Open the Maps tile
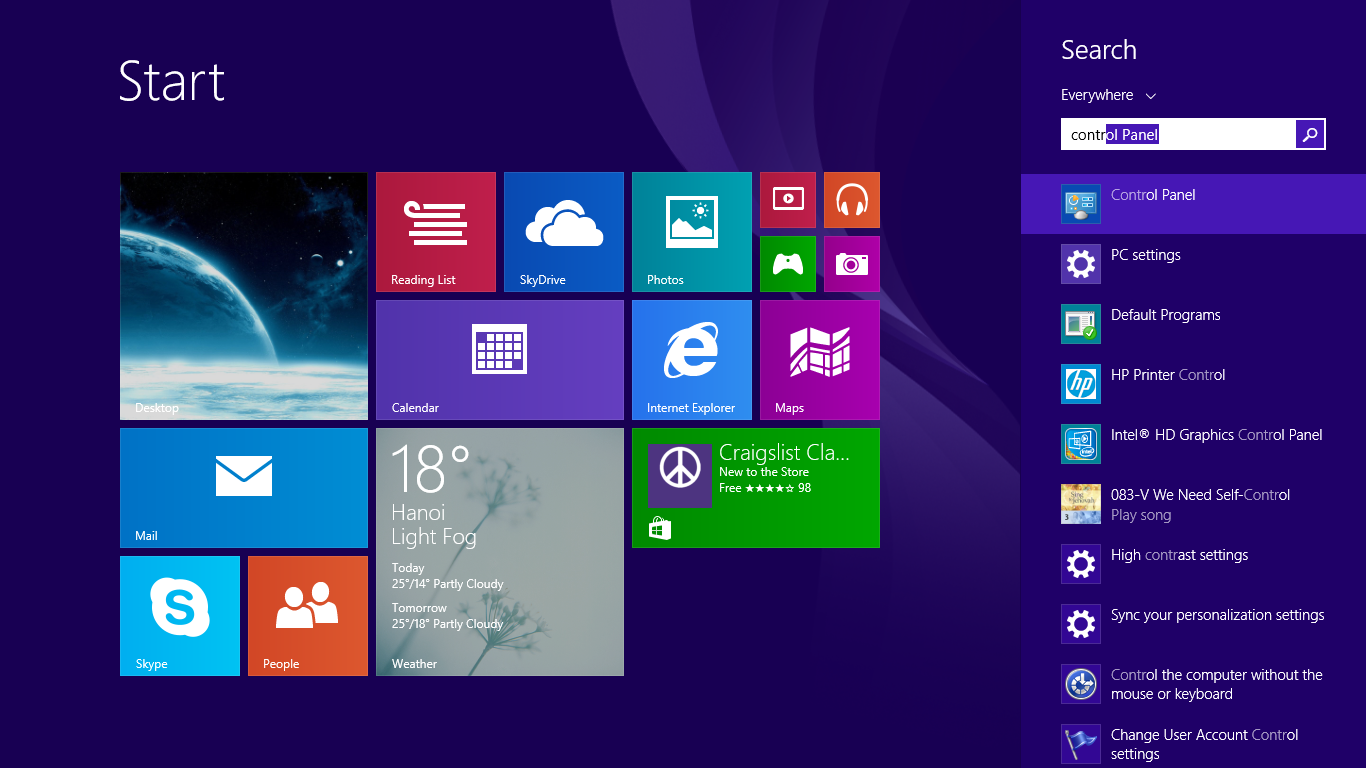The height and width of the screenshot is (768, 1366). pos(820,360)
